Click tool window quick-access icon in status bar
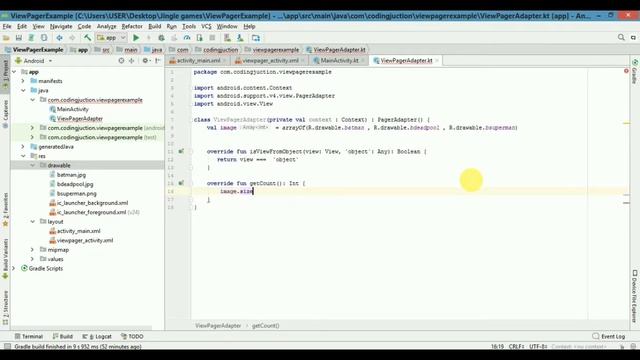640x360 pixels. point(7,347)
